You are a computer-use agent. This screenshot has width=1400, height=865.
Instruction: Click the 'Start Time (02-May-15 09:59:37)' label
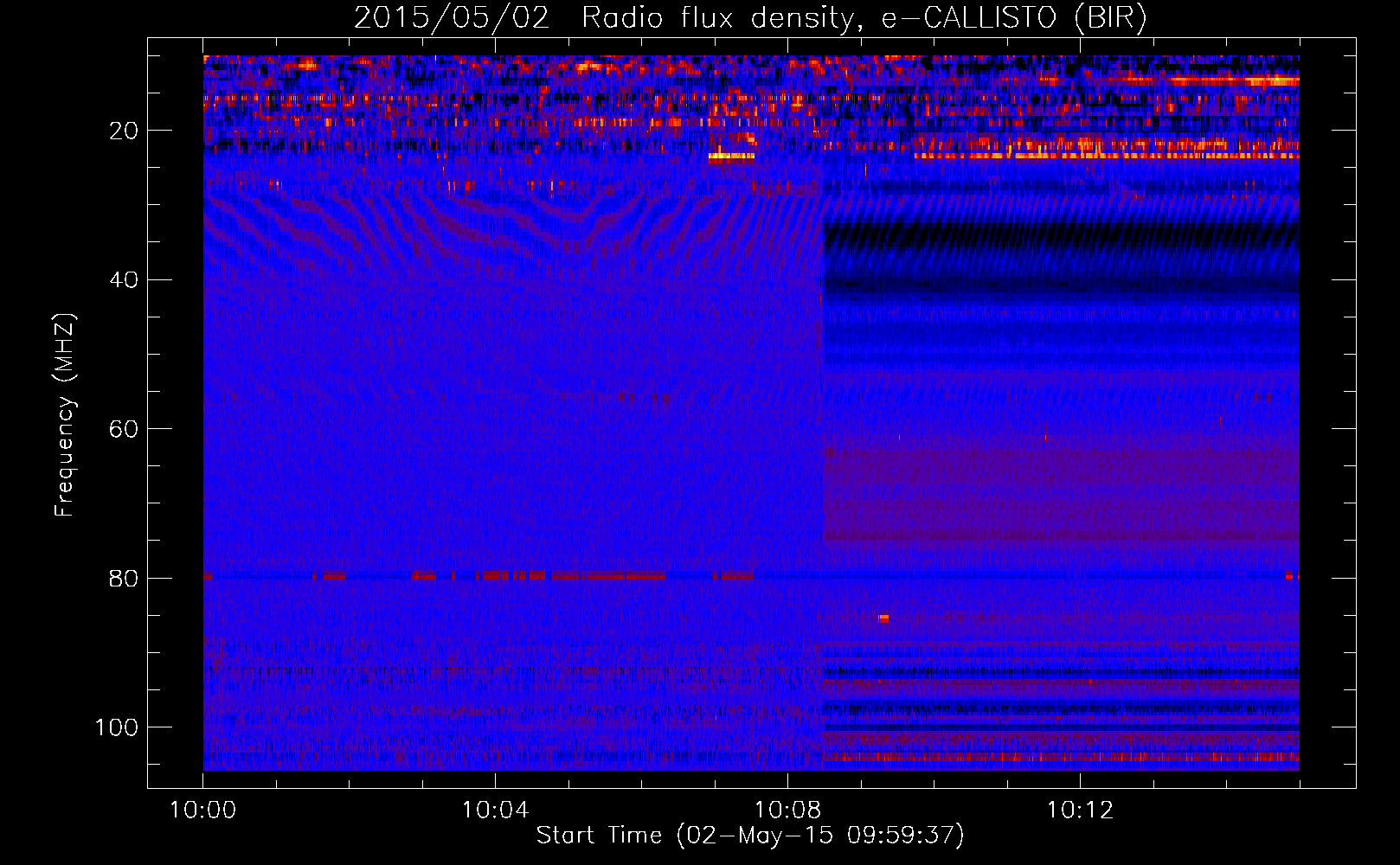click(749, 836)
